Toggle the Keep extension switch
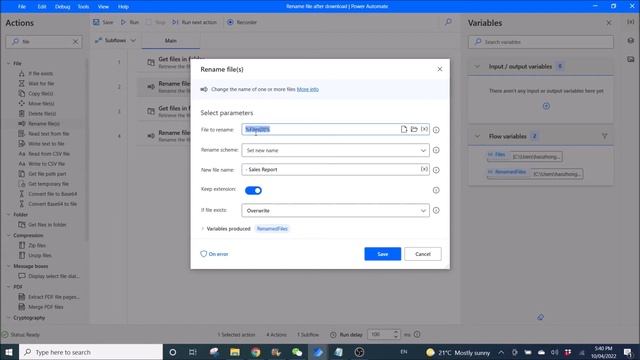 [253, 190]
